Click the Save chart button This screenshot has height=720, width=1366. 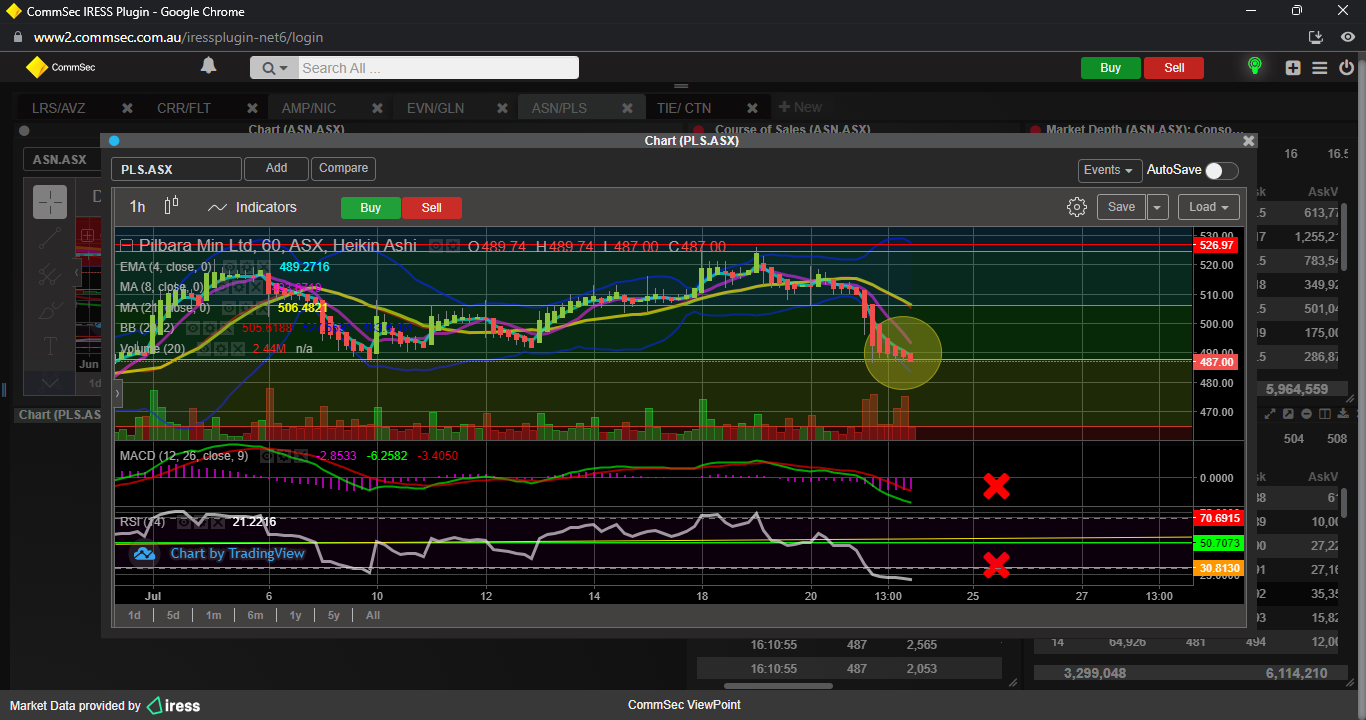point(1121,207)
